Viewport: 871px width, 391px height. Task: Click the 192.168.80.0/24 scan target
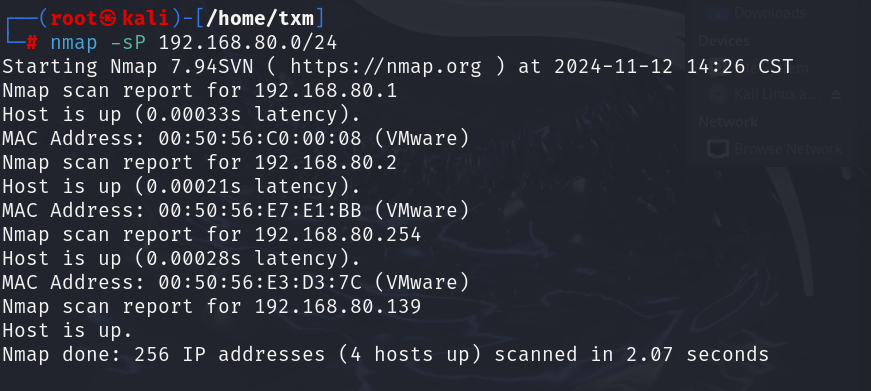pyautogui.click(x=248, y=43)
